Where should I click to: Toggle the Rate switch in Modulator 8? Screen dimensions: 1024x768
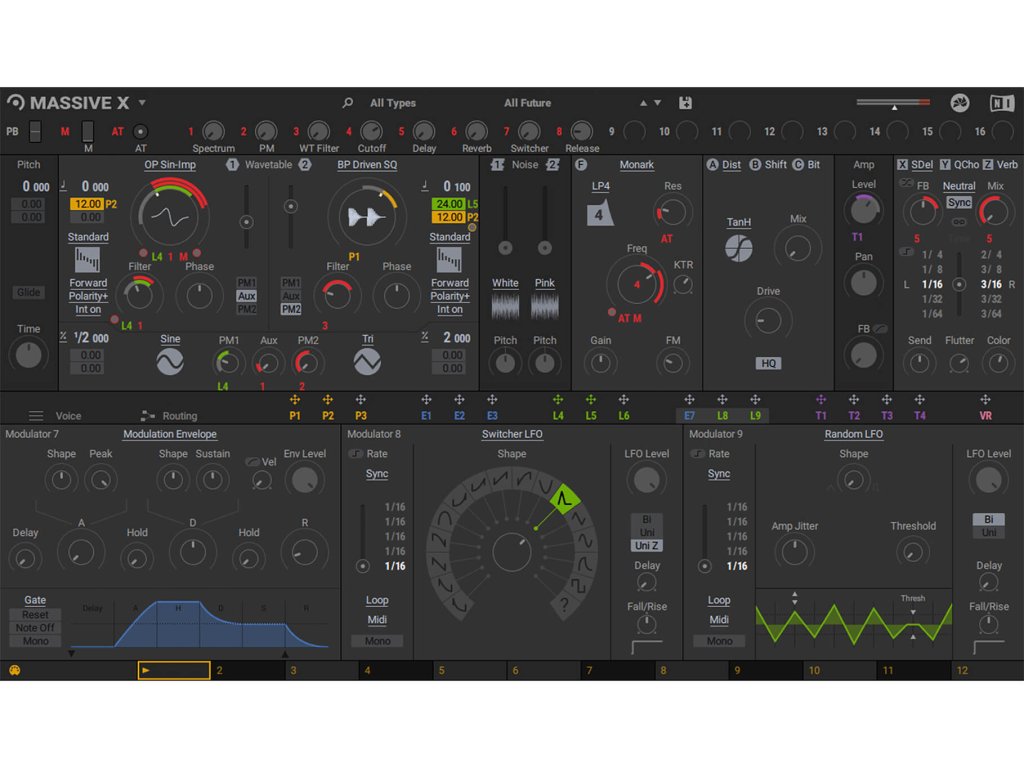[356, 454]
